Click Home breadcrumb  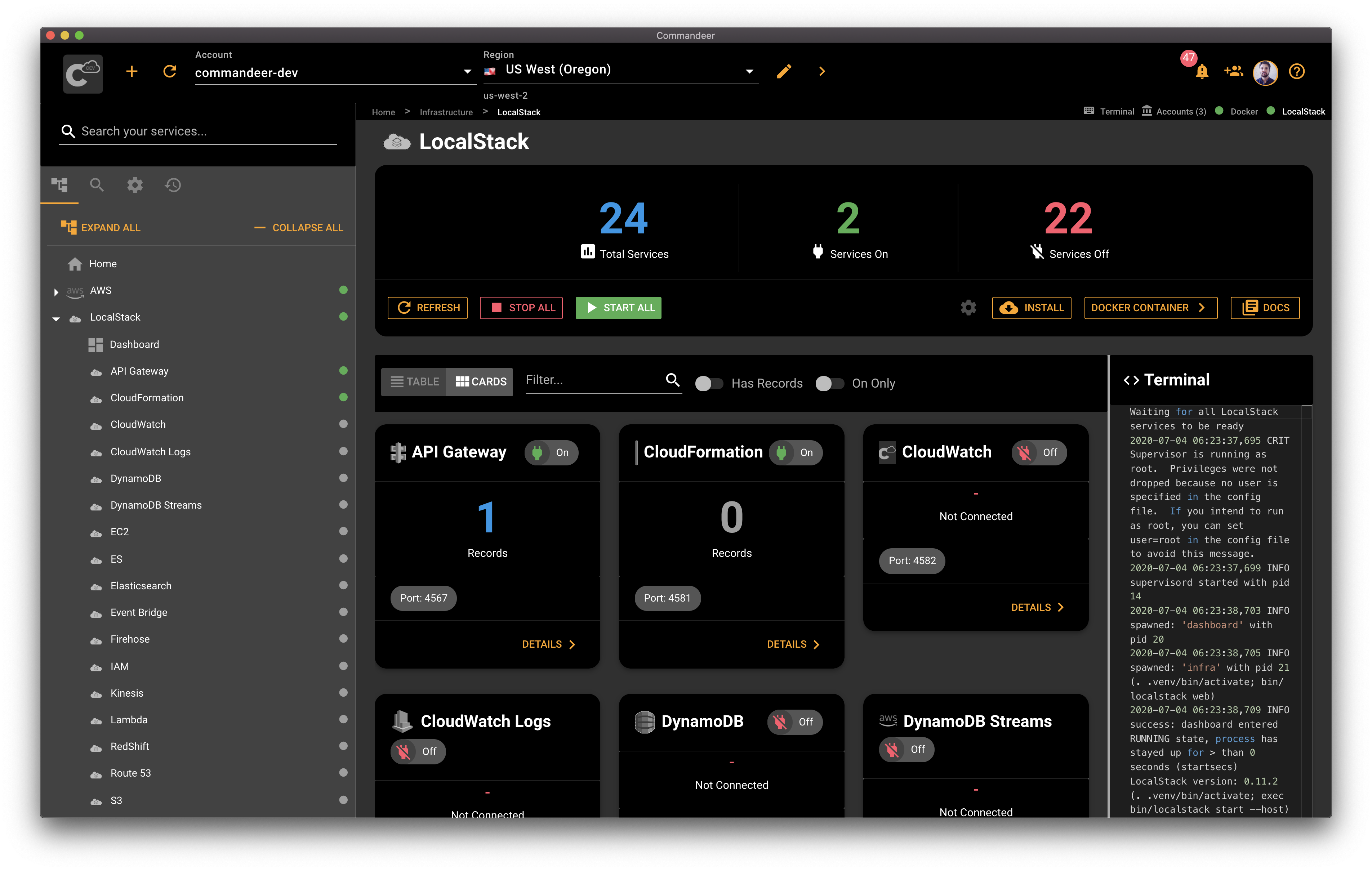click(x=383, y=112)
